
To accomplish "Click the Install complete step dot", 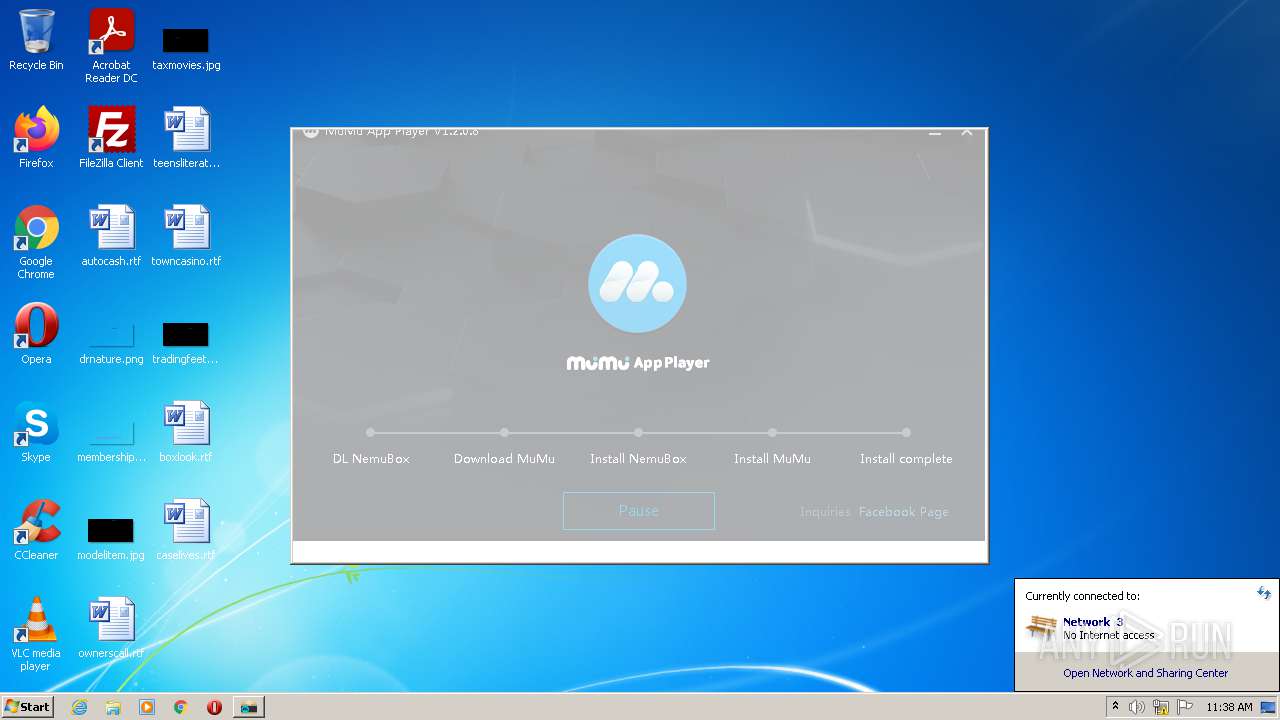I will coord(906,433).
